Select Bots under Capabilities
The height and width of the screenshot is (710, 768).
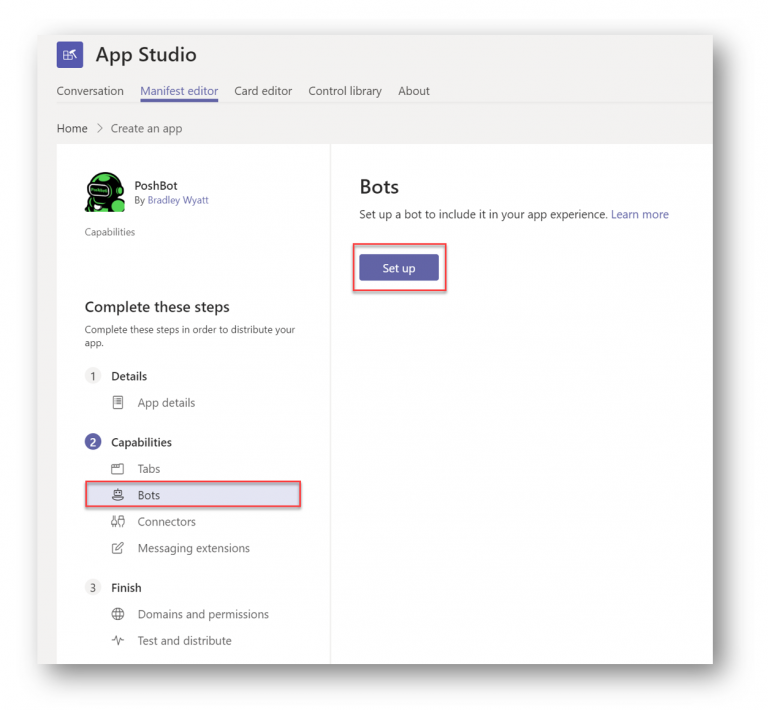coord(193,495)
